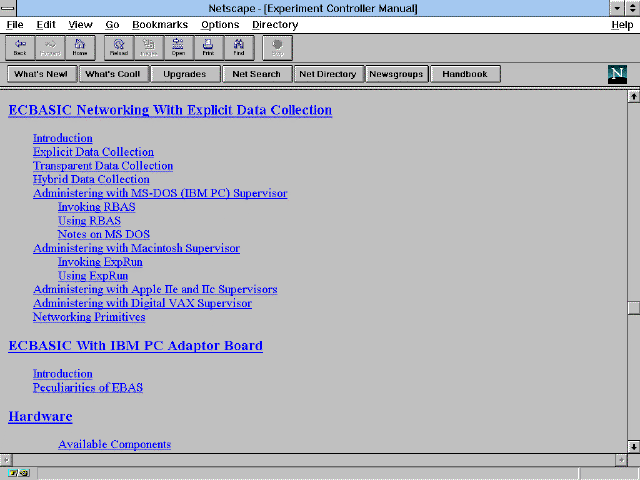This screenshot has width=640, height=480.
Task: Click the Forward toolbar icon
Action: click(50, 48)
